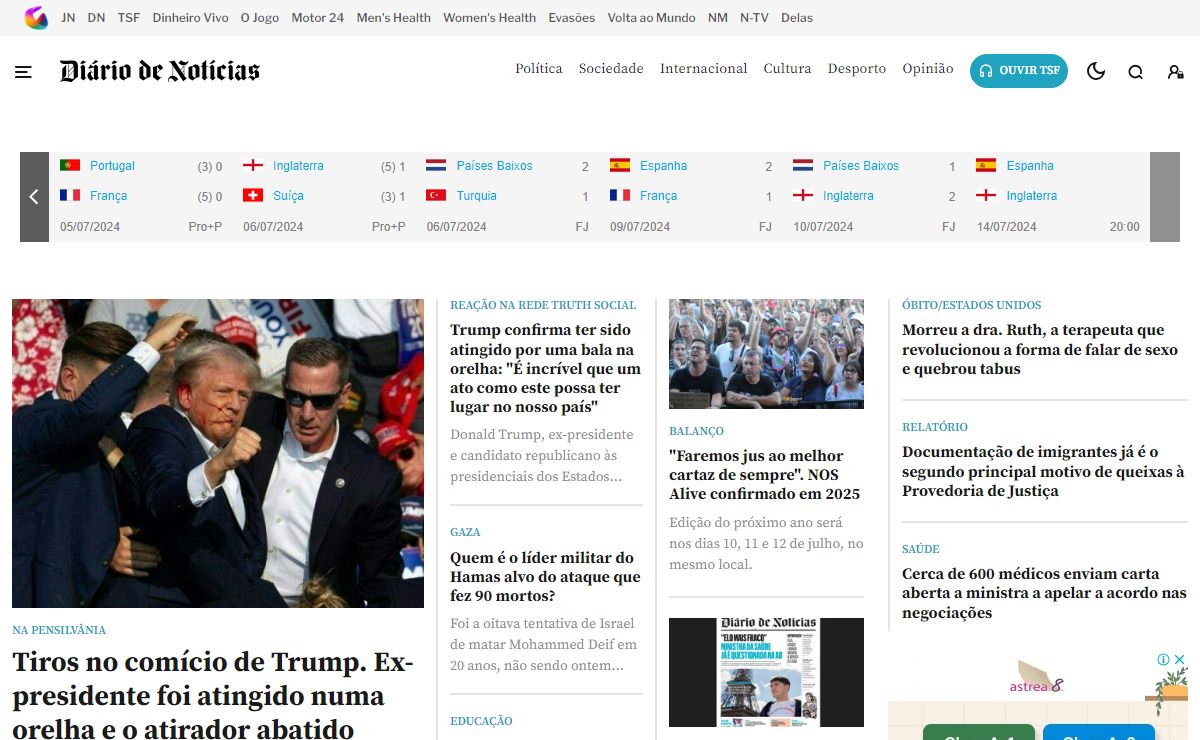Open N-TV link
Image resolution: width=1200 pixels, height=740 pixels.
pyautogui.click(x=755, y=18)
